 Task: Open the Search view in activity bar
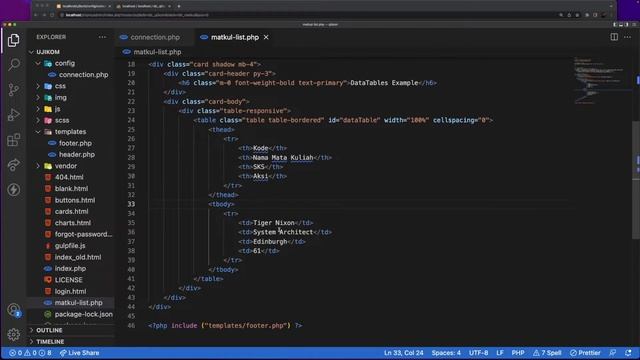tap(13, 64)
